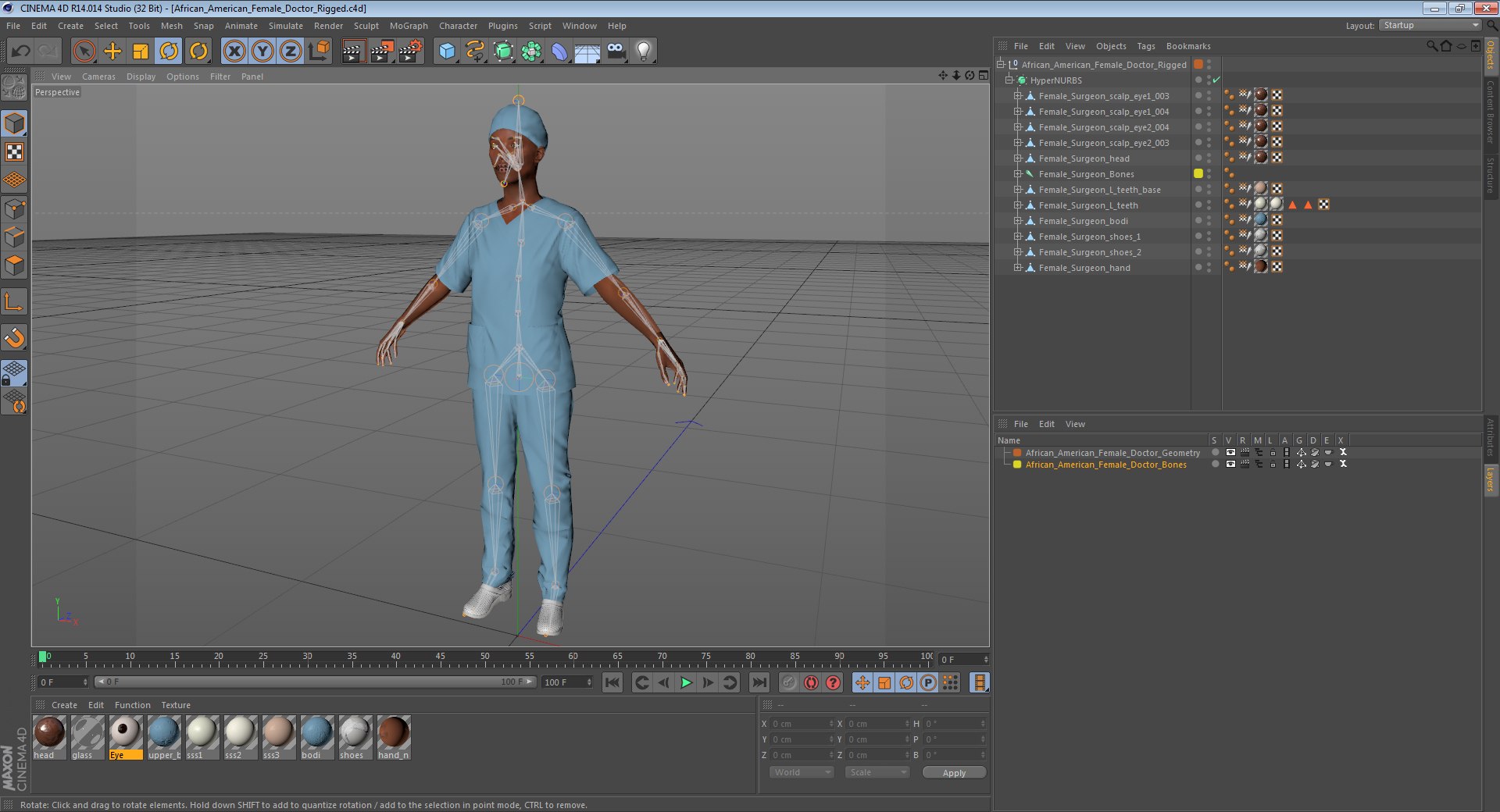Select the shoes material swatch
Viewport: 1500px width, 812px height.
coord(355,738)
